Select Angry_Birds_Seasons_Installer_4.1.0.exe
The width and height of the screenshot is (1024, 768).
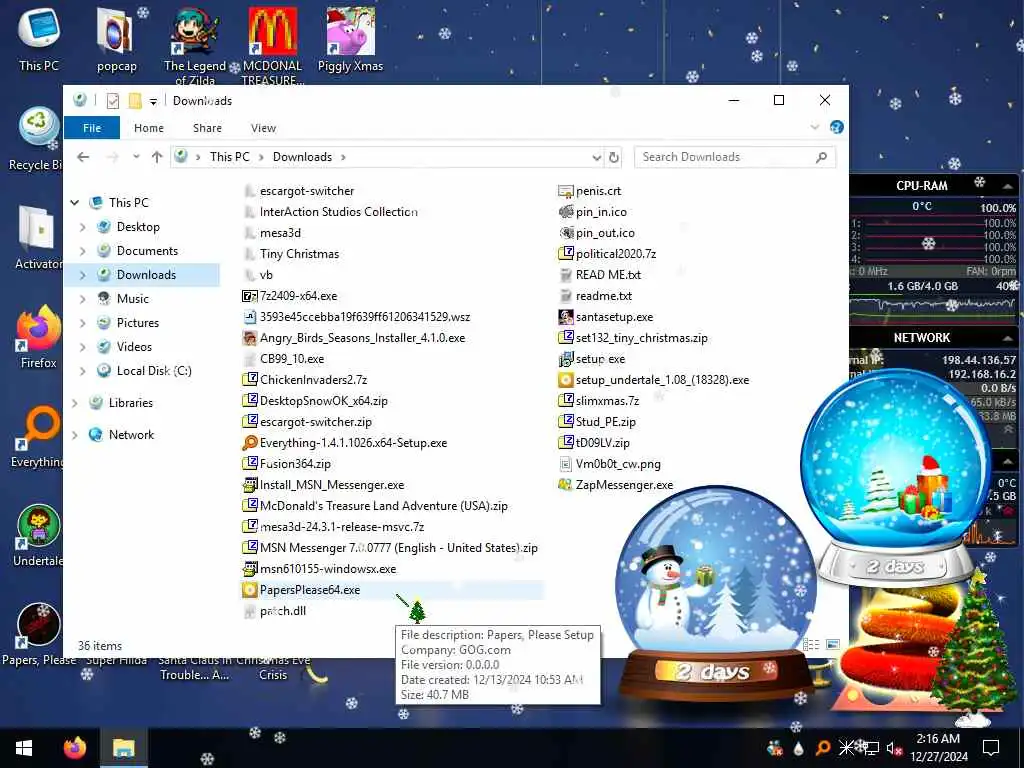(354, 338)
